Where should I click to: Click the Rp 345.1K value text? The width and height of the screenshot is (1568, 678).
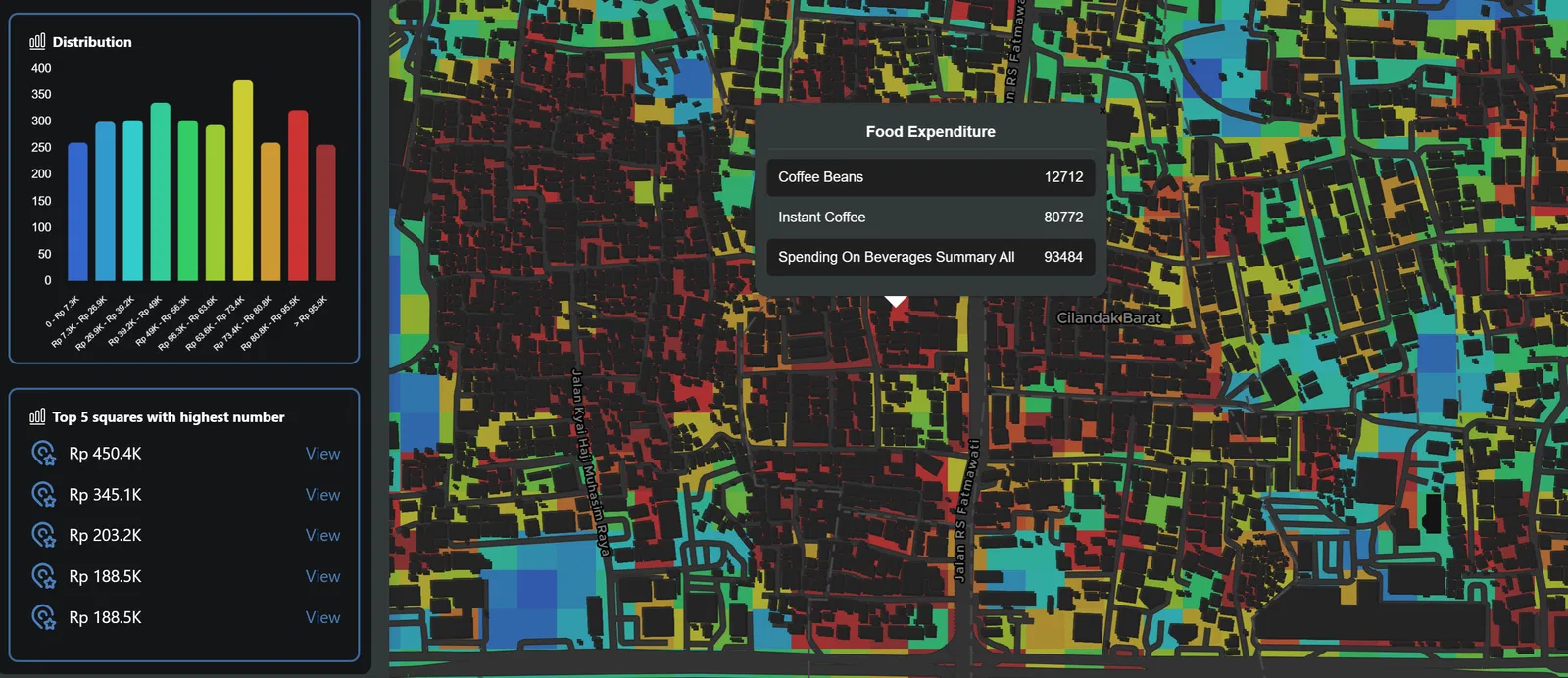click(105, 495)
